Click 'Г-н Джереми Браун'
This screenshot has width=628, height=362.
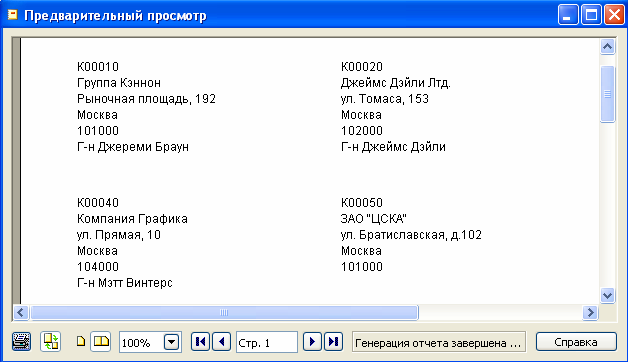133,147
